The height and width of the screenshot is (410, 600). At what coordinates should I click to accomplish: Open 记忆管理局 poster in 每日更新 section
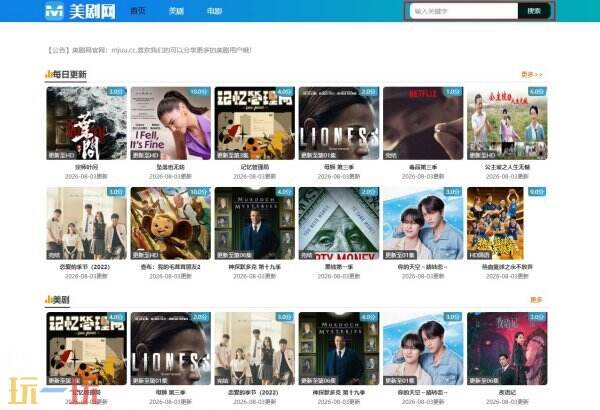[255, 123]
